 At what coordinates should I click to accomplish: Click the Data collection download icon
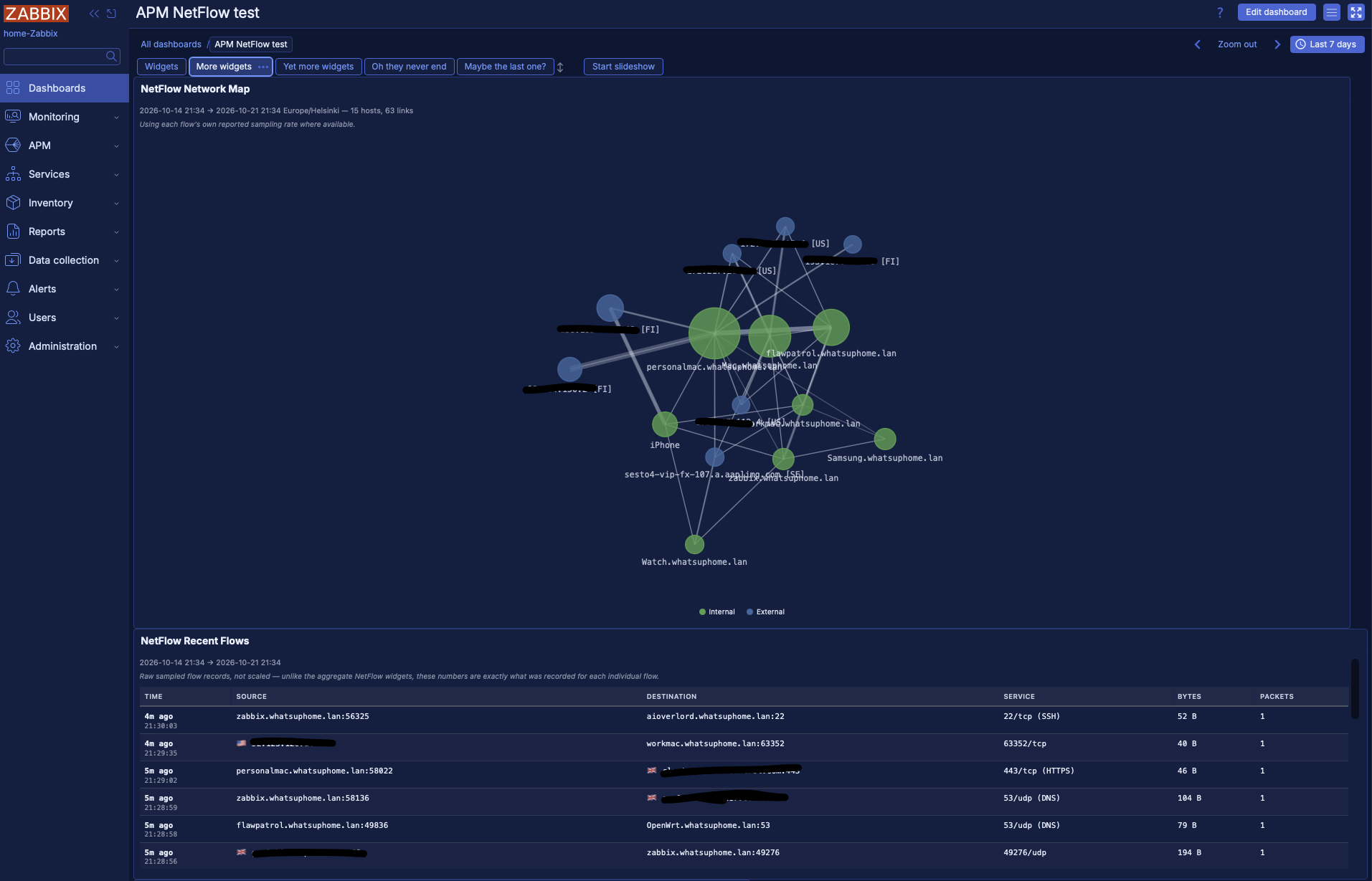pyautogui.click(x=13, y=260)
